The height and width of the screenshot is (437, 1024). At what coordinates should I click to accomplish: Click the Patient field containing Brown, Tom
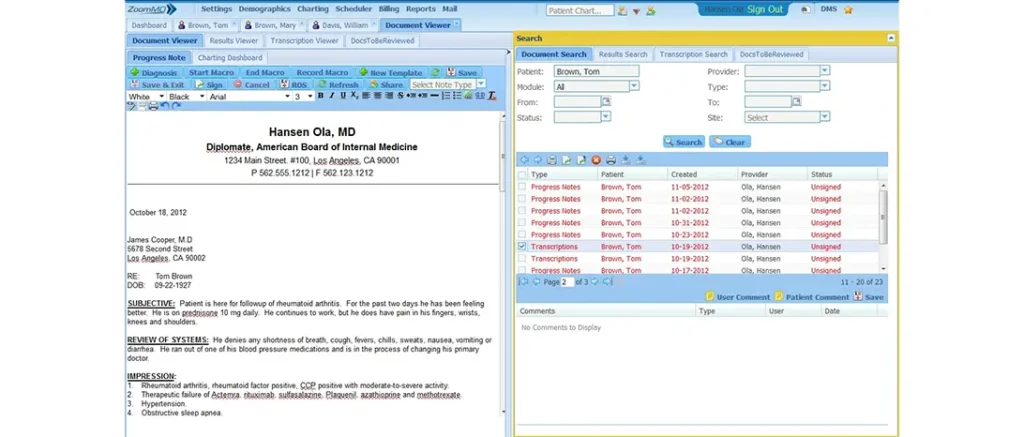(597, 71)
